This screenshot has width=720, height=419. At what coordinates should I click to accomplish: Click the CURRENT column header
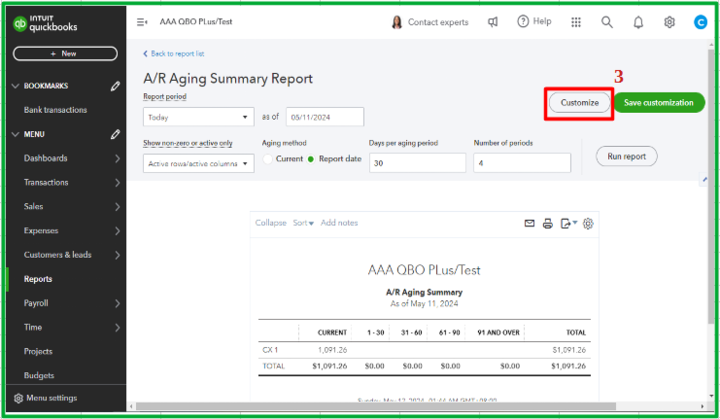pyautogui.click(x=332, y=333)
